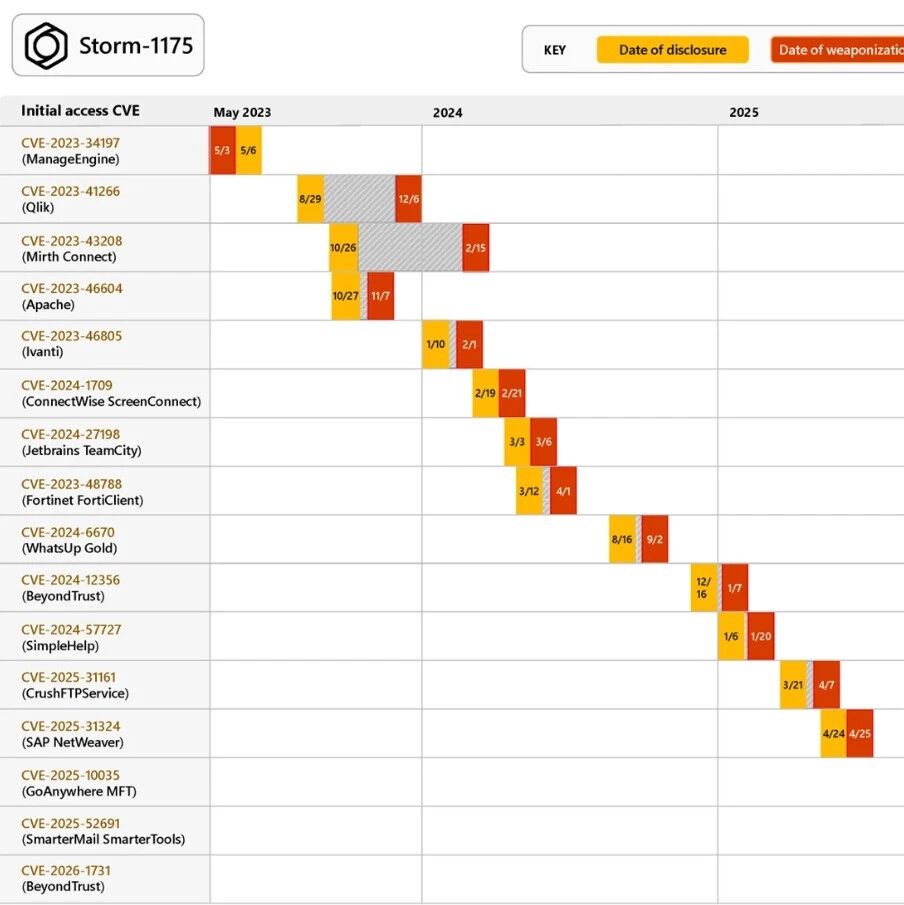Open the CVE-2023-46805 link
This screenshot has height=905, width=904.
(72, 335)
